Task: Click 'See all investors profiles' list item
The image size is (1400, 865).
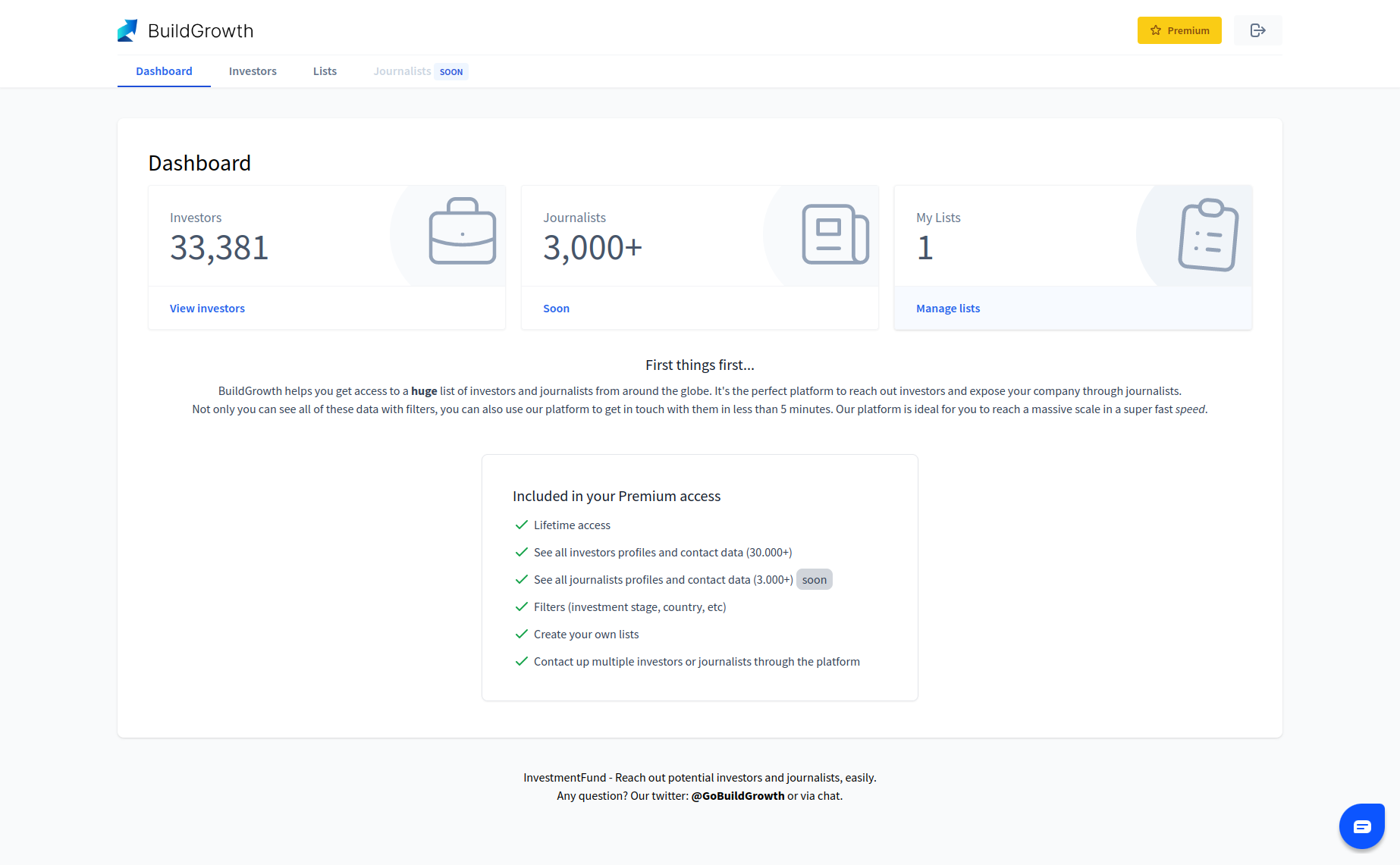Action: [x=663, y=553]
